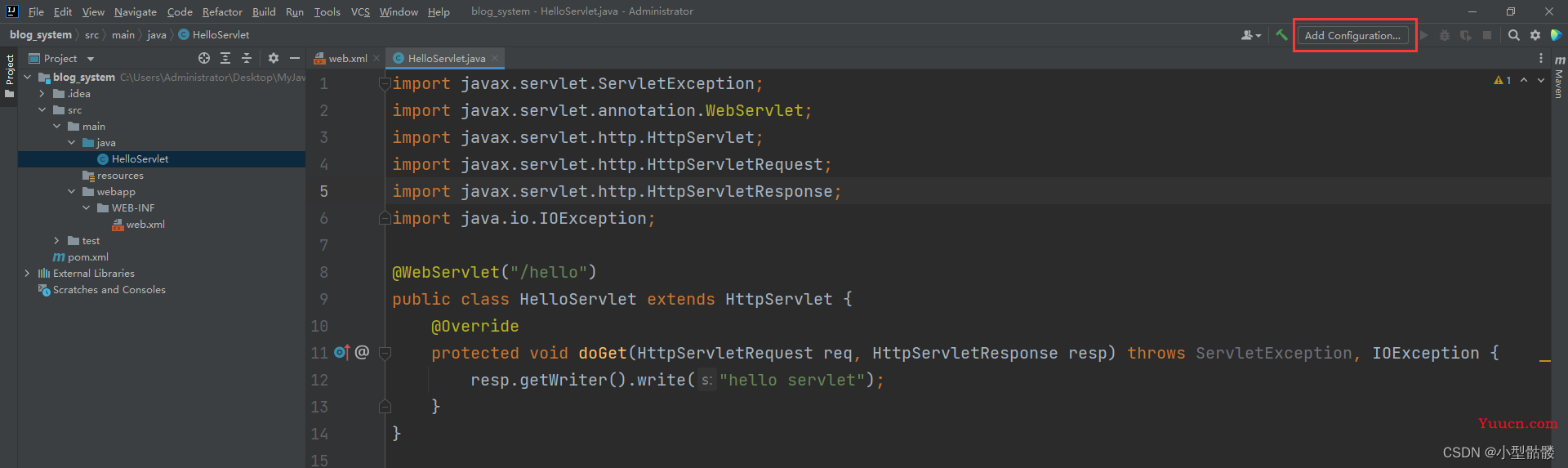Open the File menu

36,11
